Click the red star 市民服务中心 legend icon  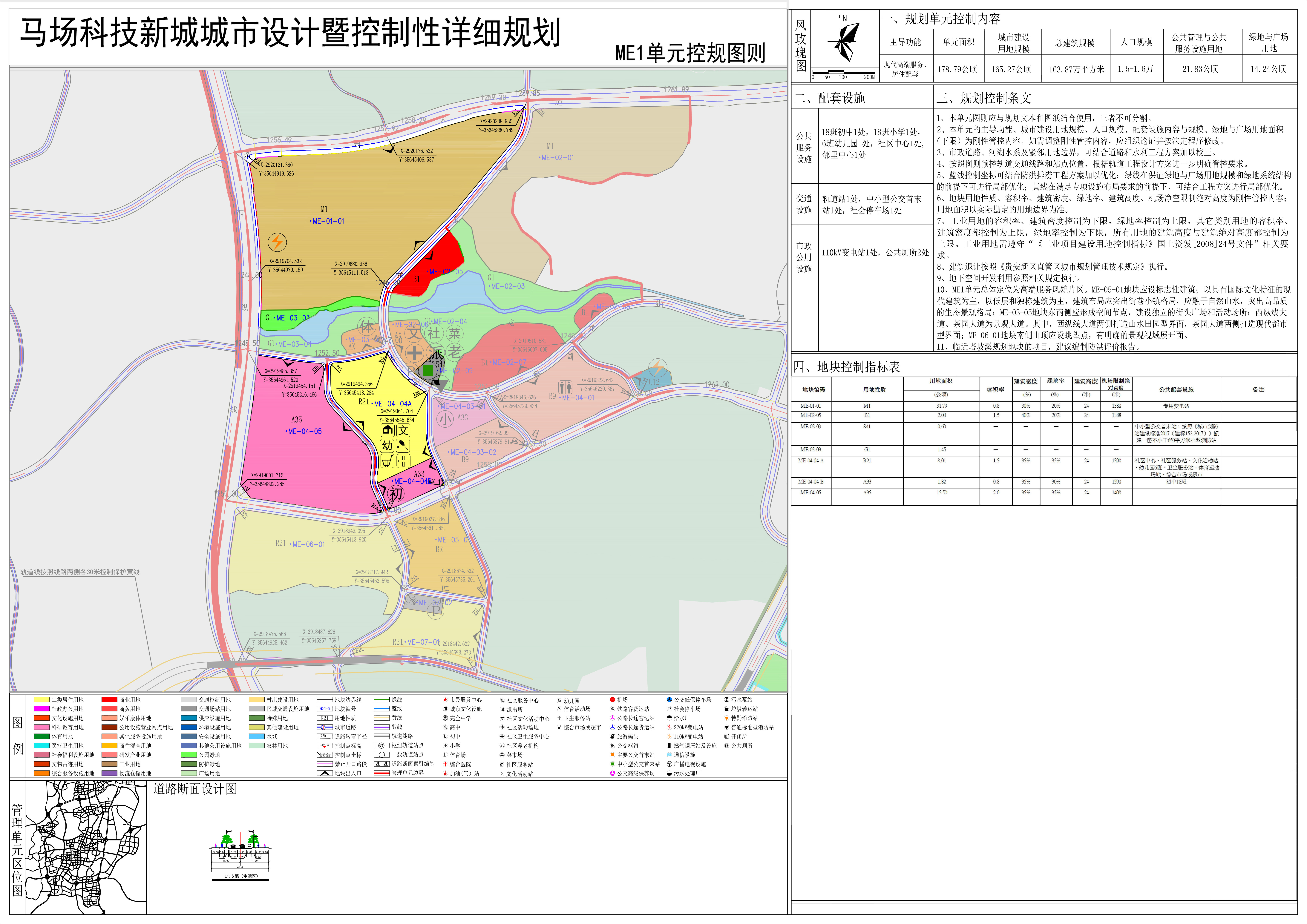(445, 700)
